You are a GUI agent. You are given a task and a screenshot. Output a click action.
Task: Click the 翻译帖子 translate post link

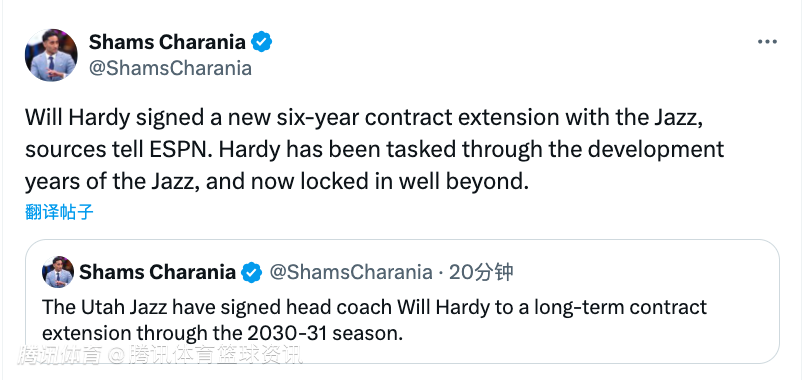coord(59,212)
